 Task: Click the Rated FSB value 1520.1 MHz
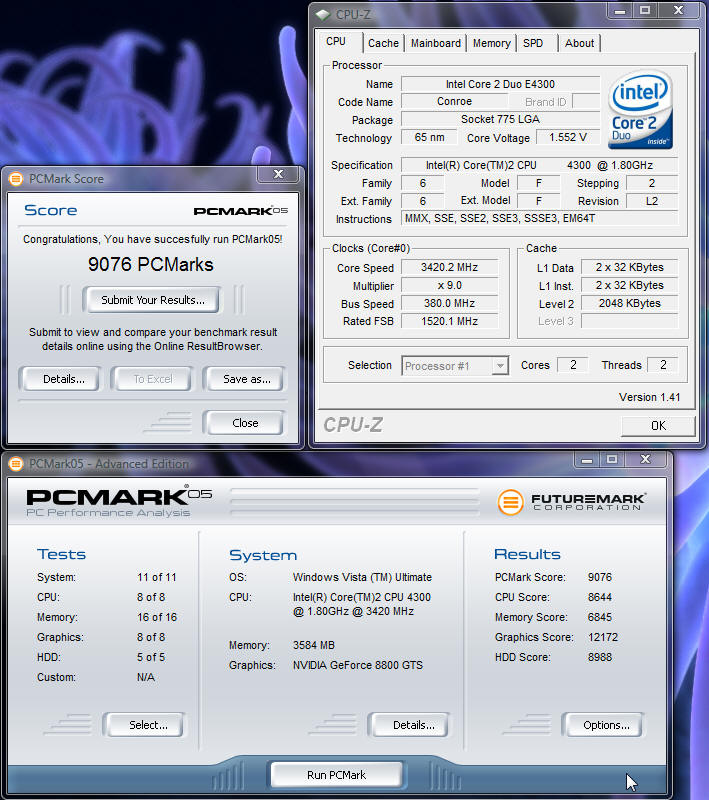(449, 321)
